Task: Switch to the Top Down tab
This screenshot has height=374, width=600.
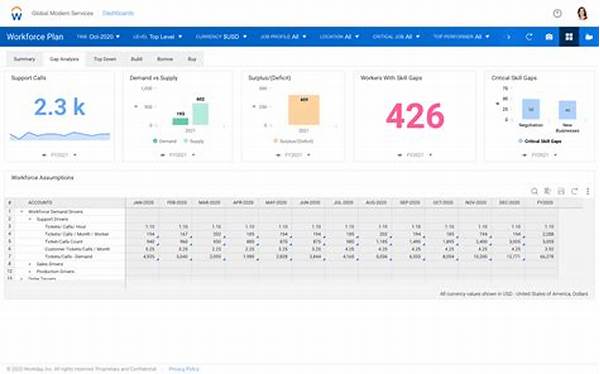Action: [105, 59]
